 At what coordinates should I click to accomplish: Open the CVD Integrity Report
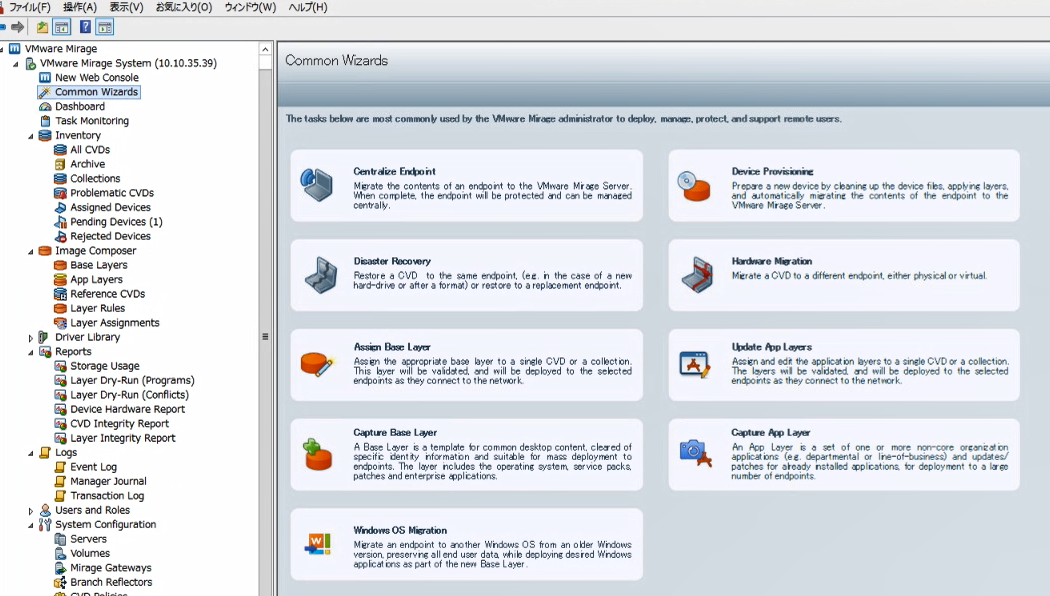tap(119, 424)
